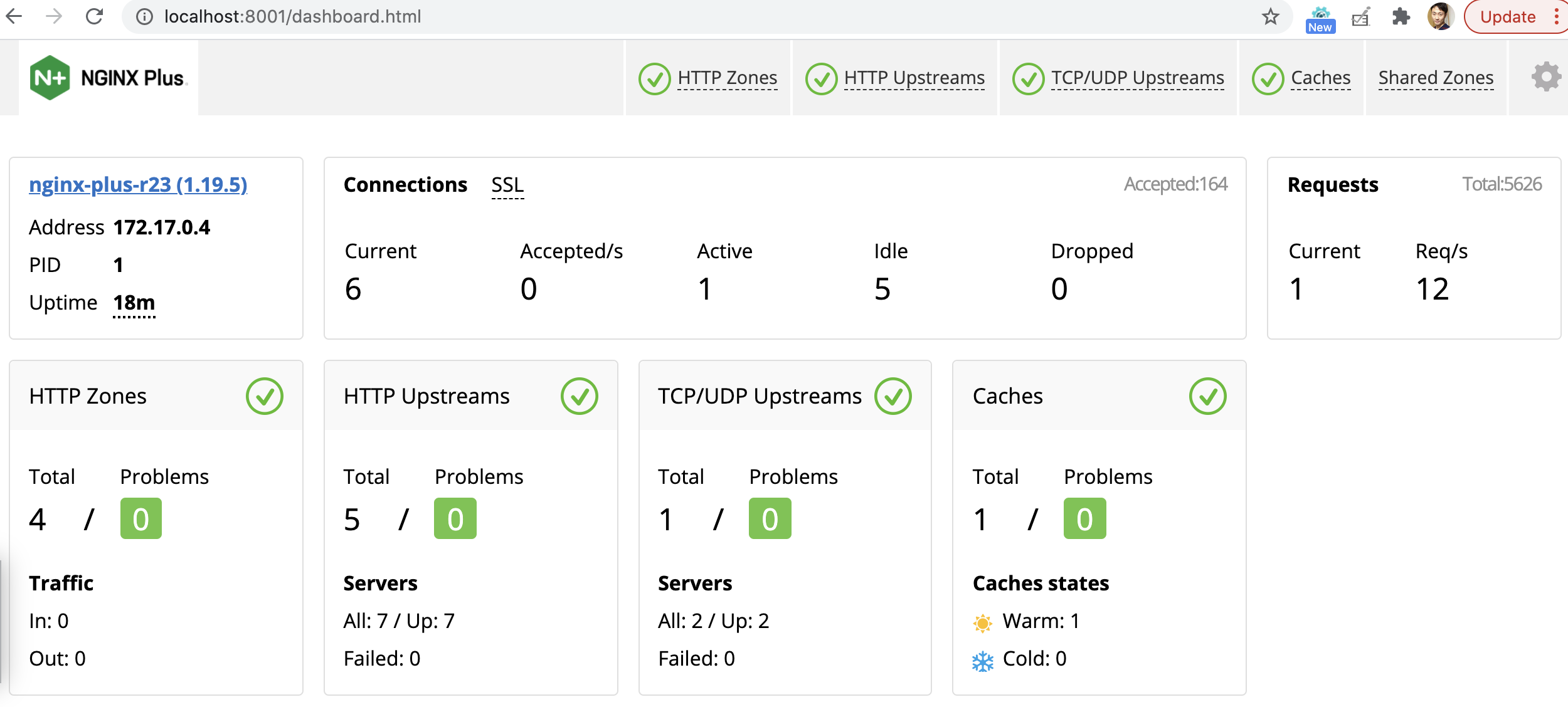Click HTTP Upstreams problems green 0 badge

pos(455,519)
